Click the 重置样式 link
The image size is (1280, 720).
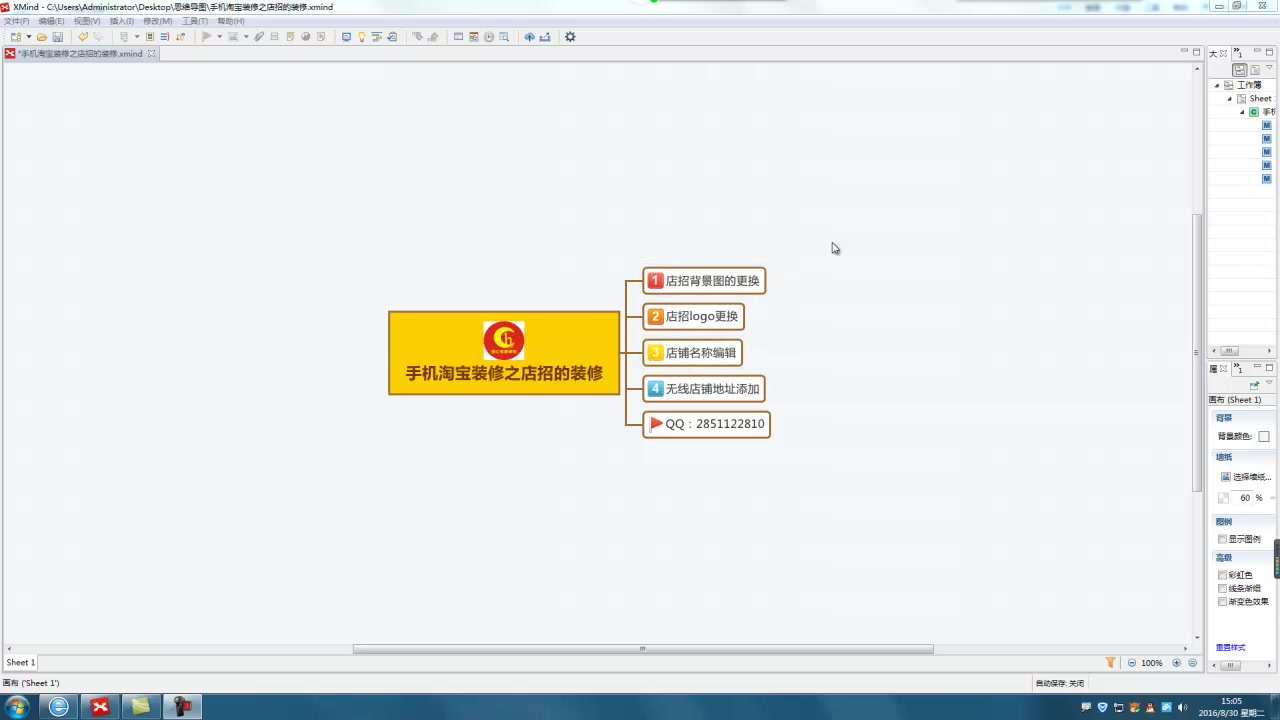pos(1231,648)
